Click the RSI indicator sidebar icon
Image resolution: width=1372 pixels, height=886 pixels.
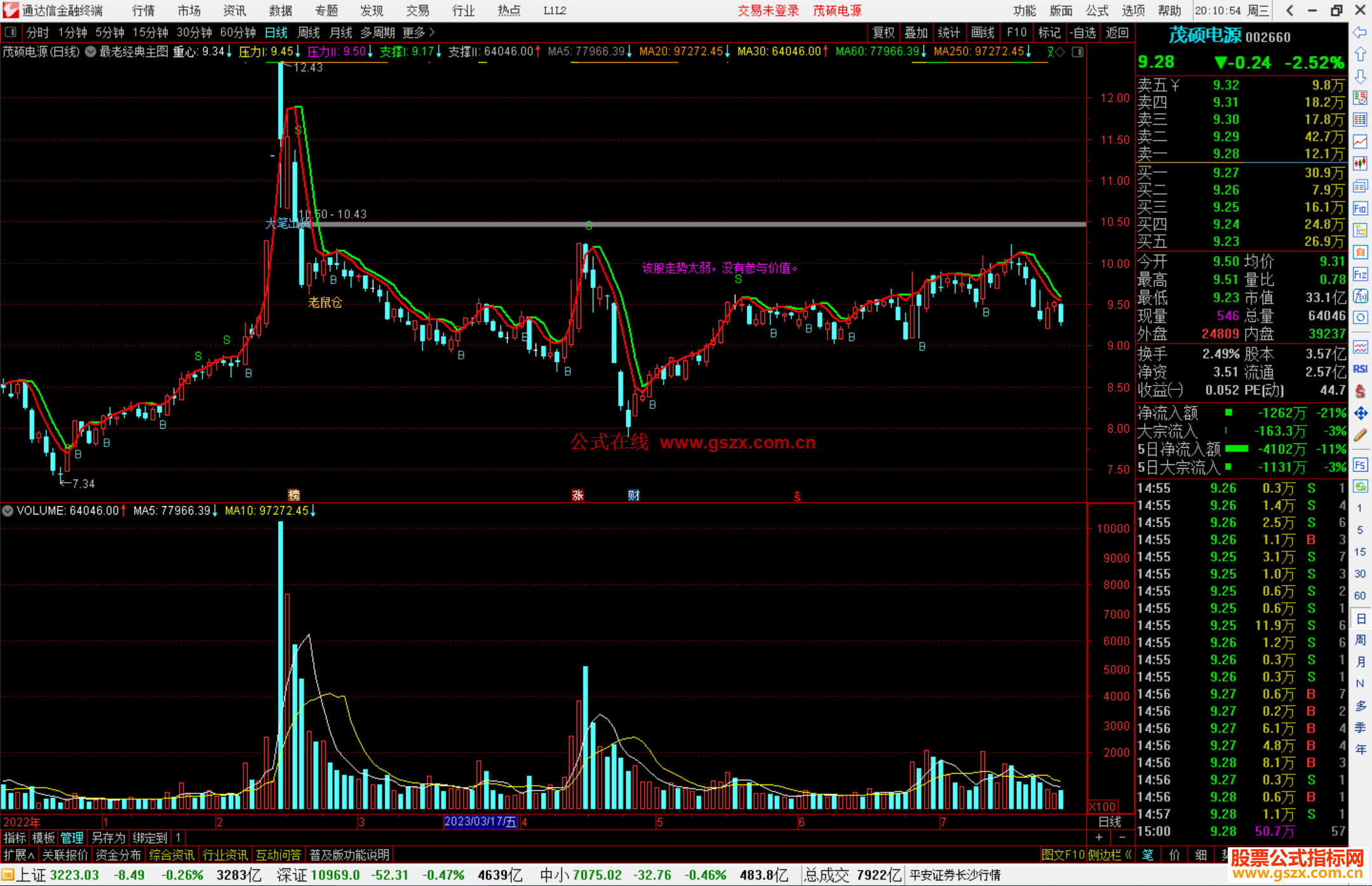(1360, 369)
